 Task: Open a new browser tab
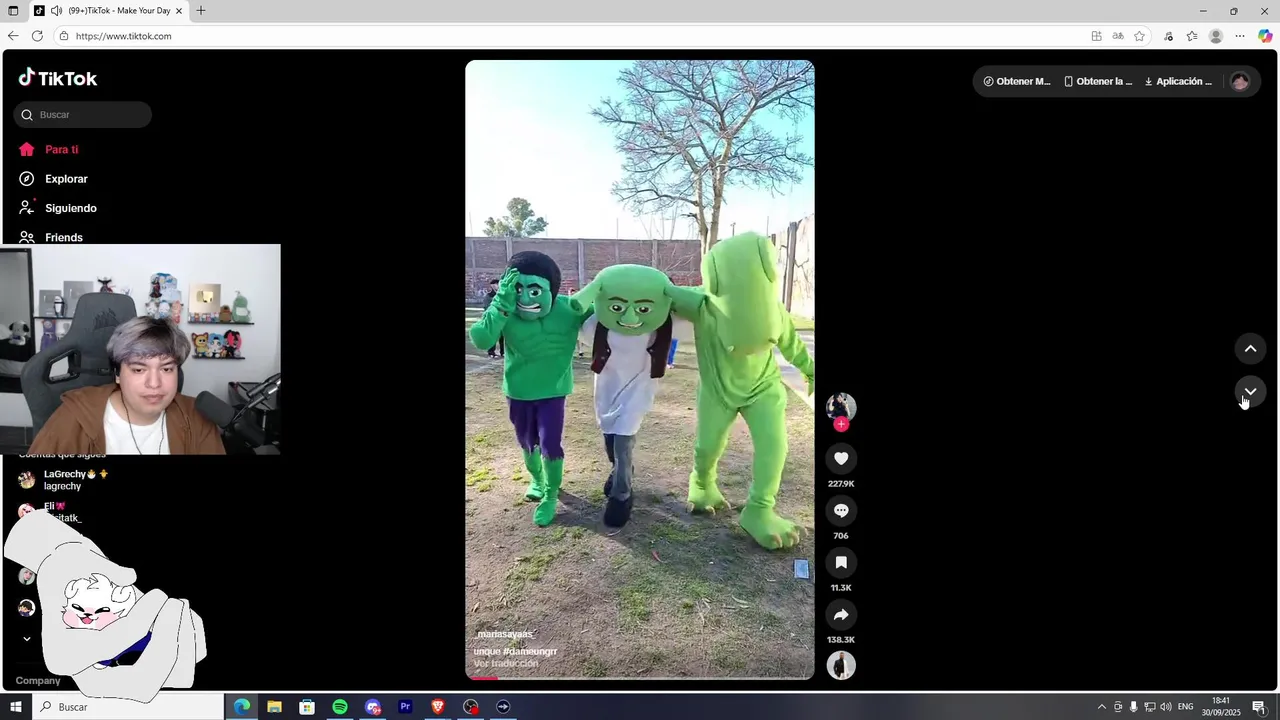[x=201, y=10]
